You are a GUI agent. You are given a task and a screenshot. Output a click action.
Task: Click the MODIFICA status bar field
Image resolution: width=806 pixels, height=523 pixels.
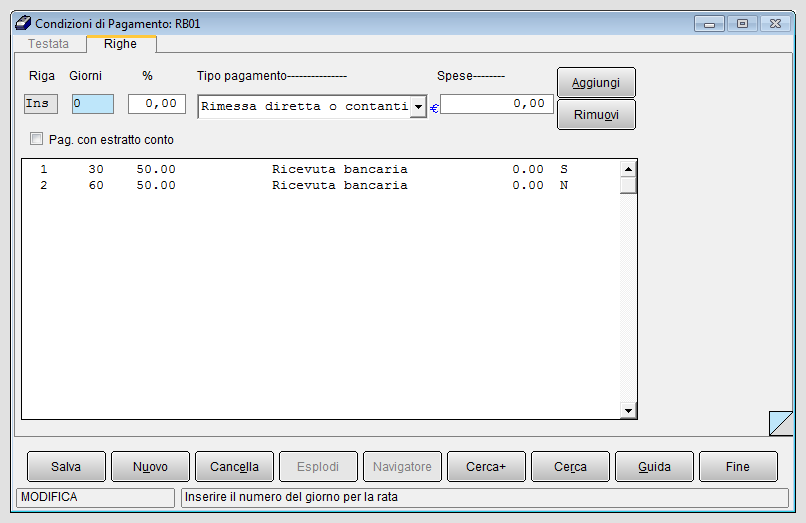tap(96, 497)
